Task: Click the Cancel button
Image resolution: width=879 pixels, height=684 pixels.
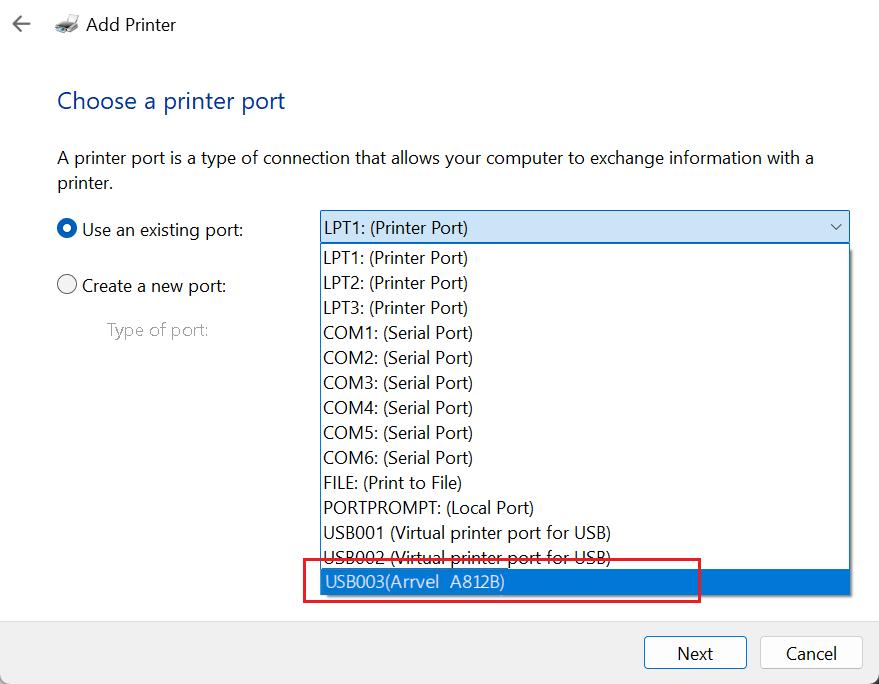Action: tap(811, 653)
